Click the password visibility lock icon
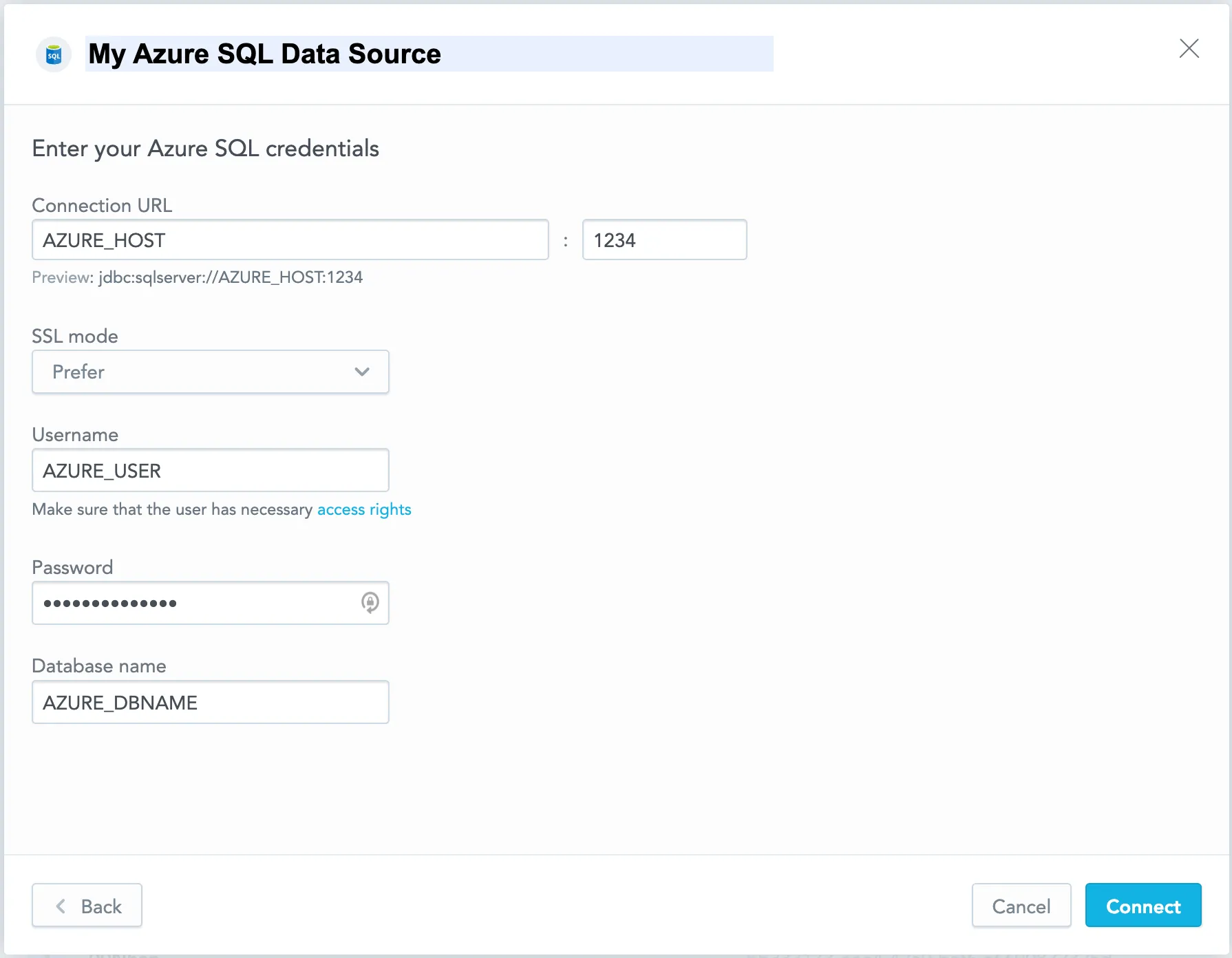Viewport: 1232px width, 958px height. pyautogui.click(x=370, y=603)
